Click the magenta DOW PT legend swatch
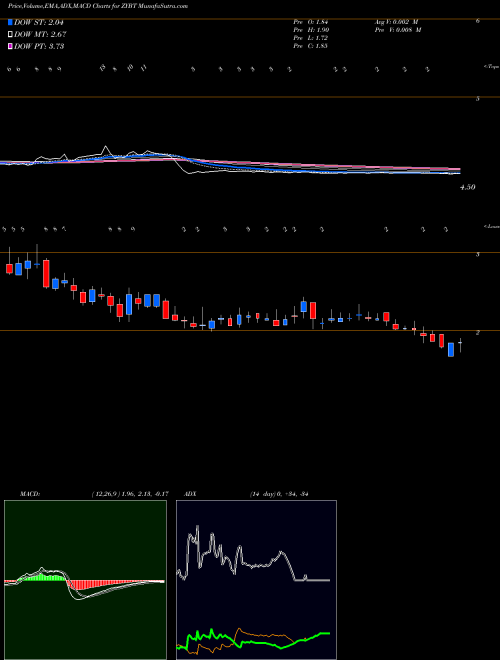The image size is (500, 660). click(10, 46)
